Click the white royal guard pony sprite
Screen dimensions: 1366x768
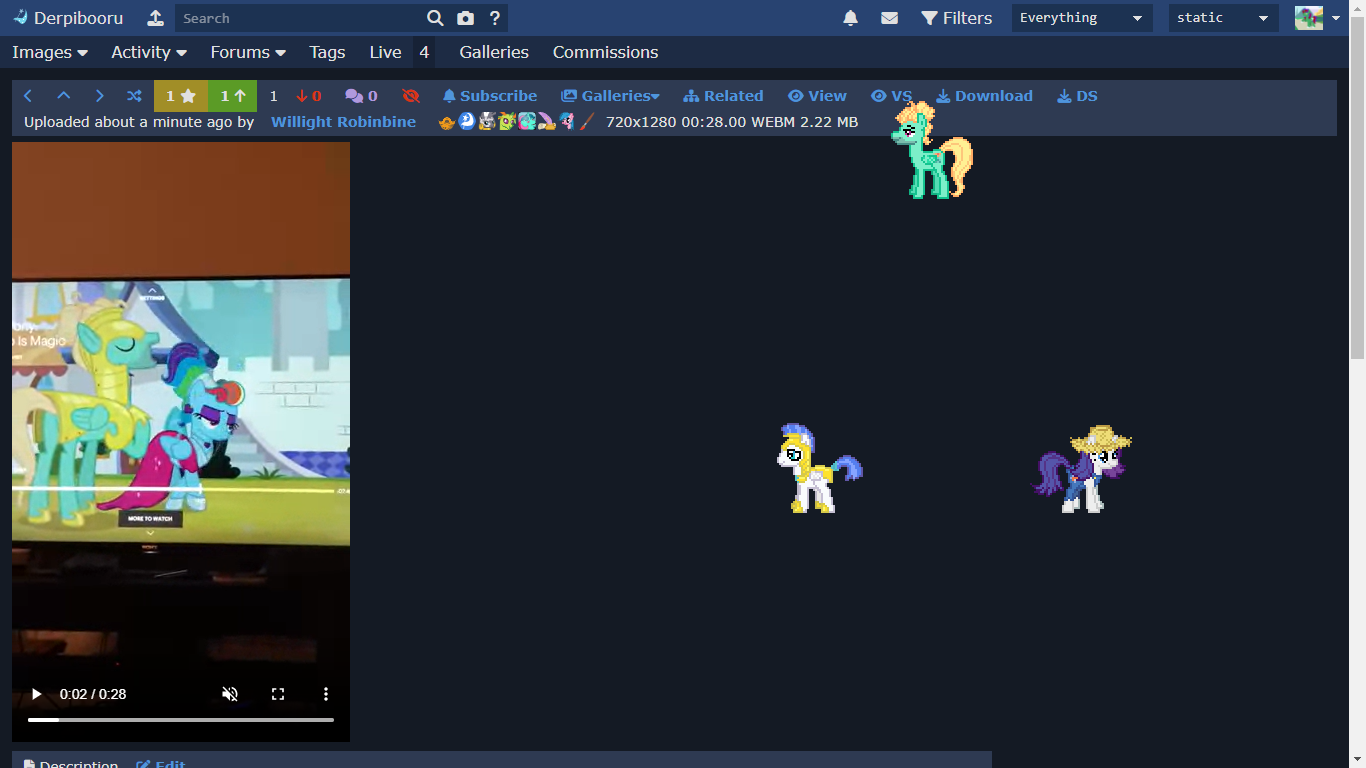[x=819, y=469]
